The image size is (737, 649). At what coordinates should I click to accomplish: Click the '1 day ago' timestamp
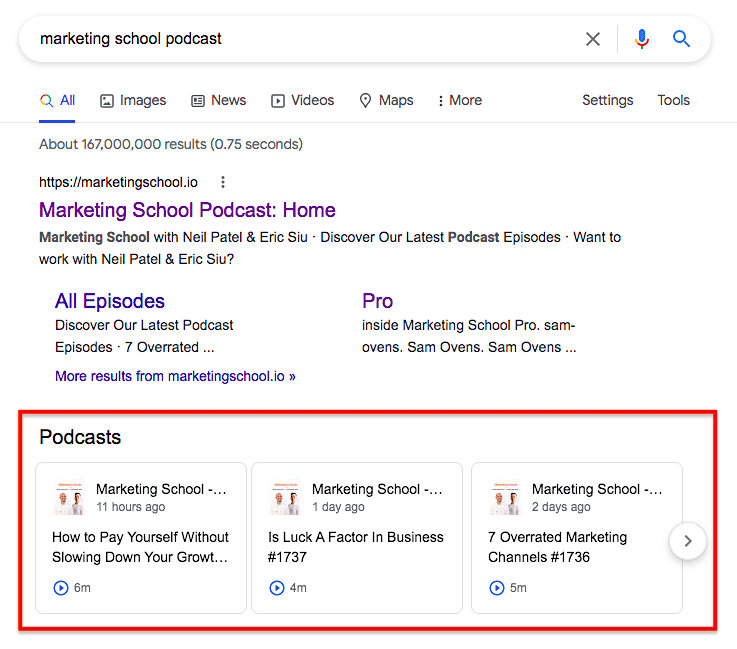coord(338,507)
